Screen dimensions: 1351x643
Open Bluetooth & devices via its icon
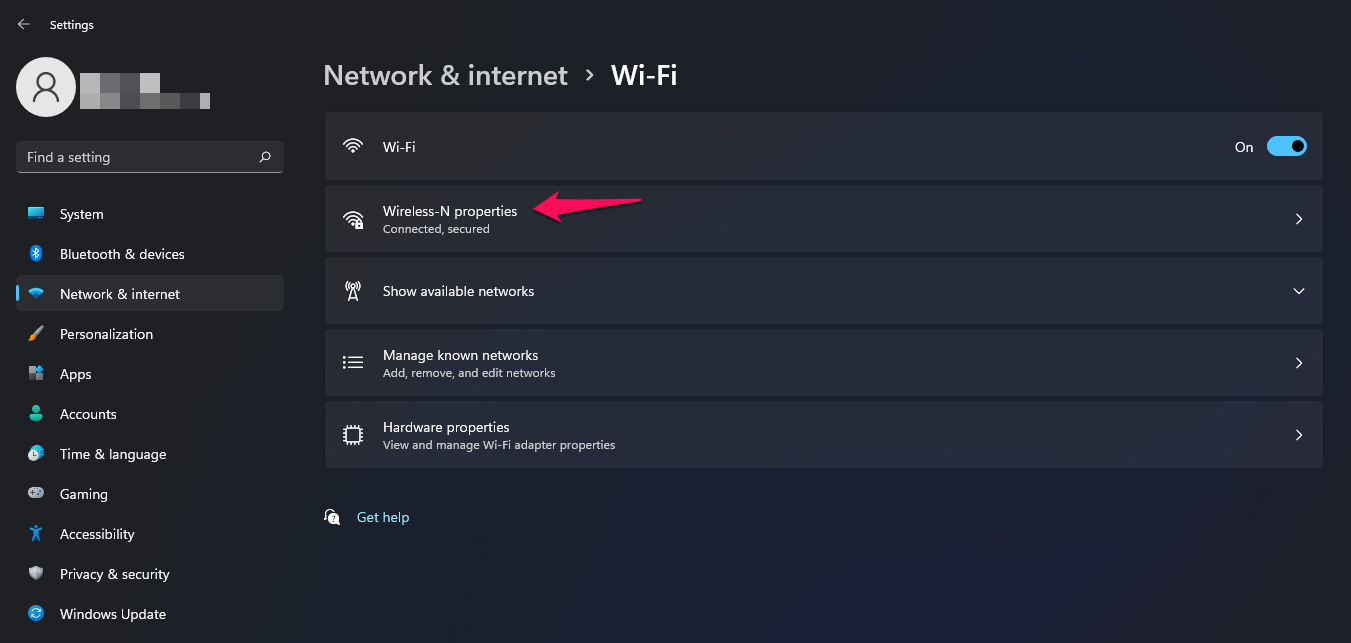click(x=35, y=253)
